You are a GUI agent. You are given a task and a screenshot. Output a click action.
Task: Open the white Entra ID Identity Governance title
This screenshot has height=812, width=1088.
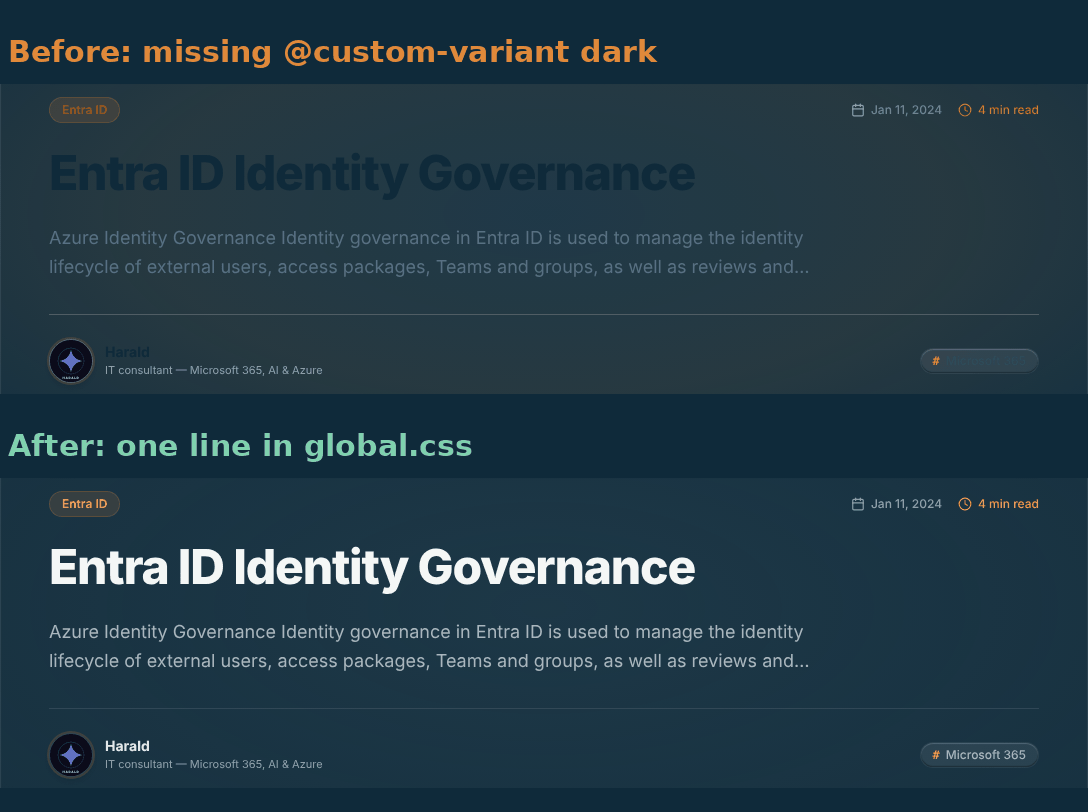(x=372, y=568)
